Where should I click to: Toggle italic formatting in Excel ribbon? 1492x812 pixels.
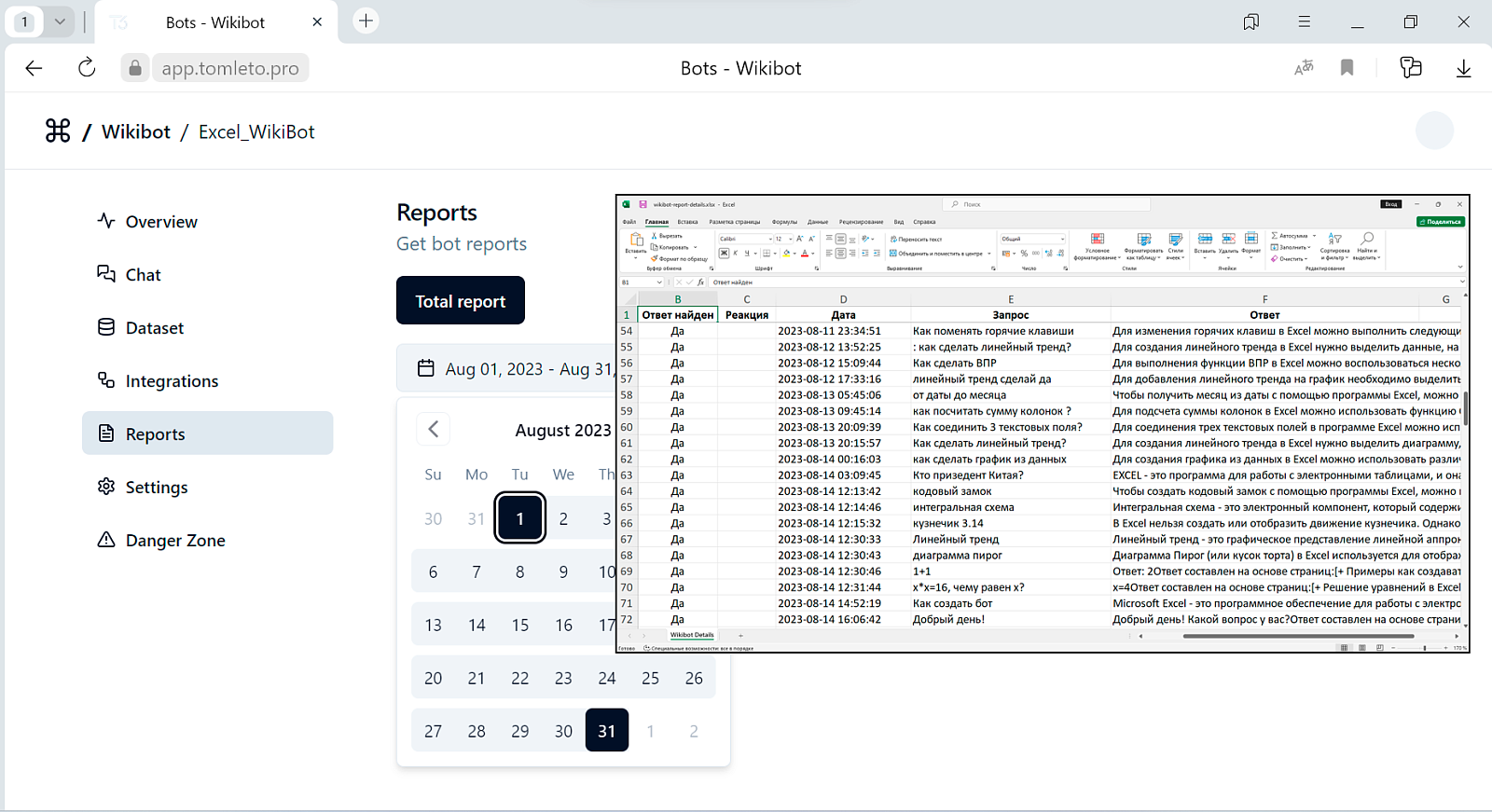pos(735,253)
